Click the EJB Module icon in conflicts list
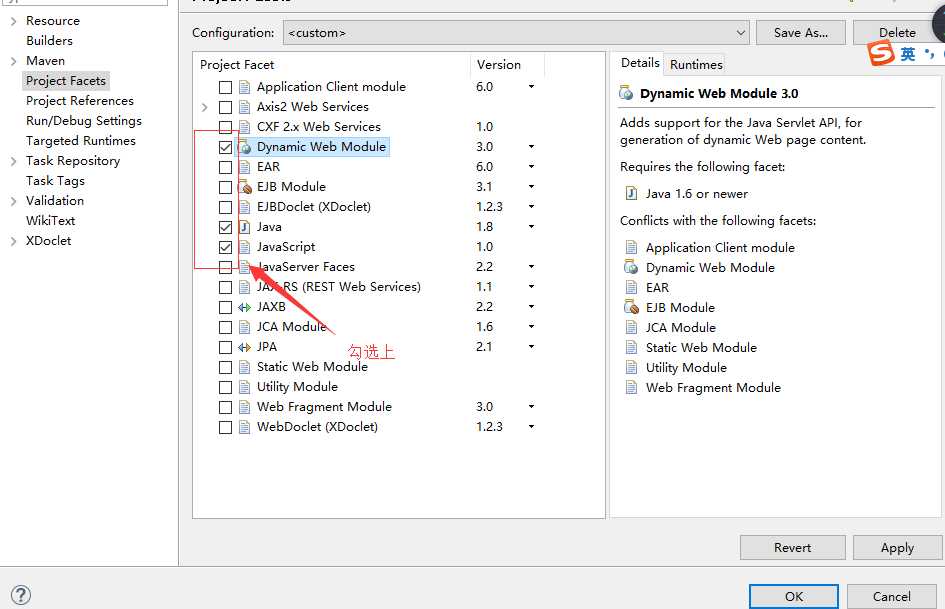The width and height of the screenshot is (945, 609). [x=631, y=308]
